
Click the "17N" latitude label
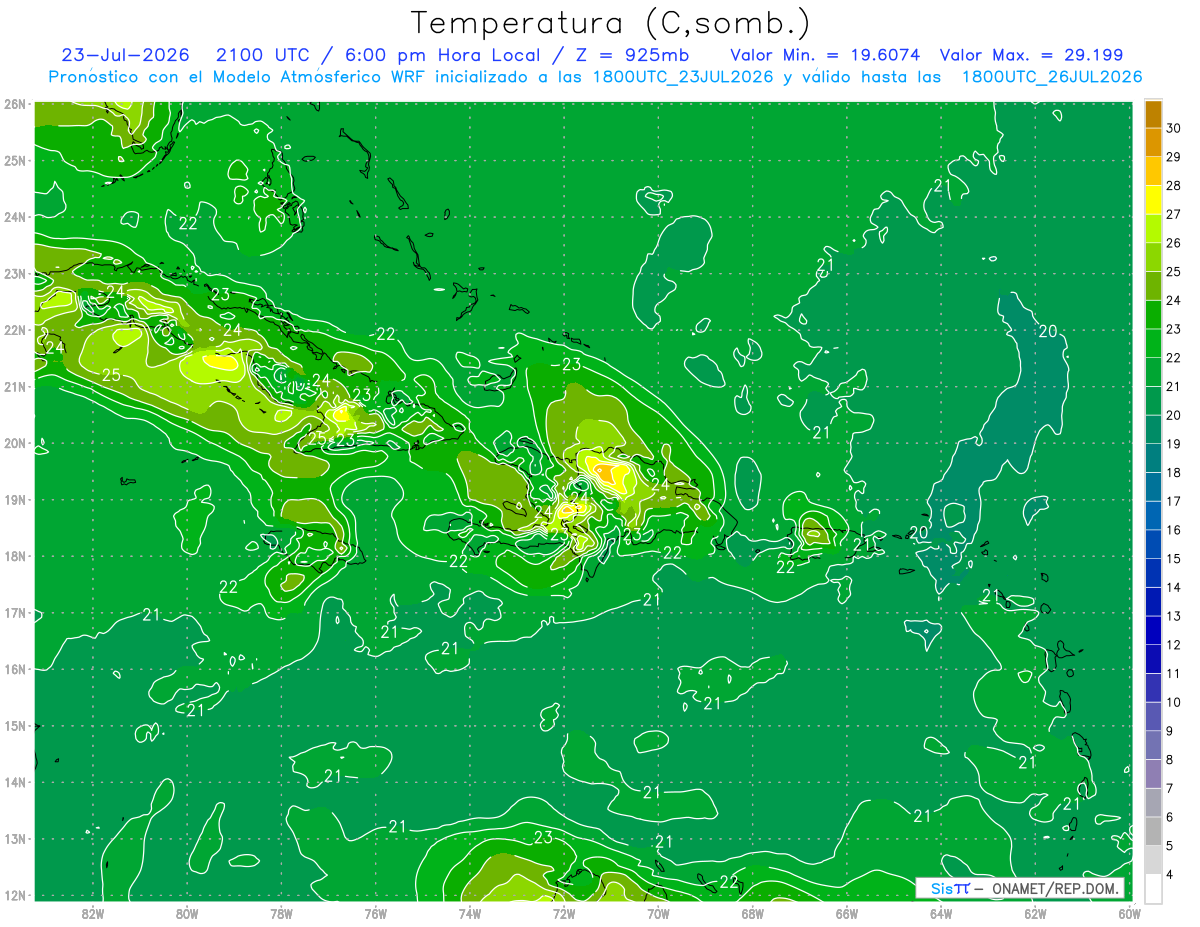[x=15, y=612]
